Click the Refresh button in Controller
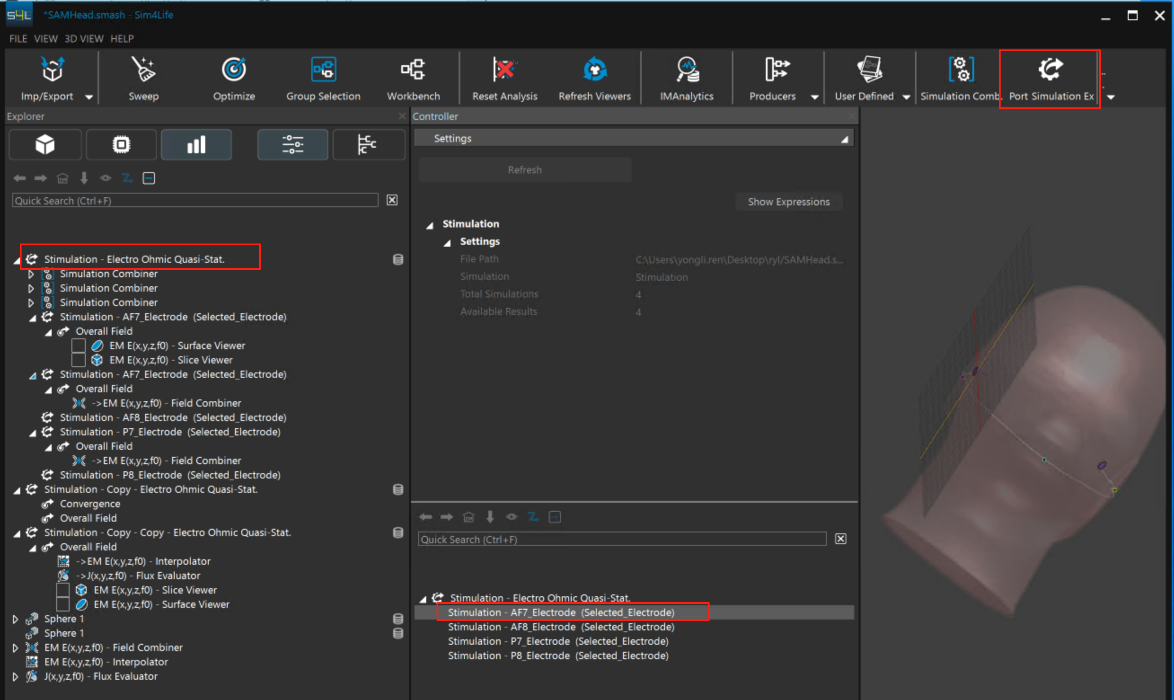Image resolution: width=1174 pixels, height=700 pixels. pos(524,170)
